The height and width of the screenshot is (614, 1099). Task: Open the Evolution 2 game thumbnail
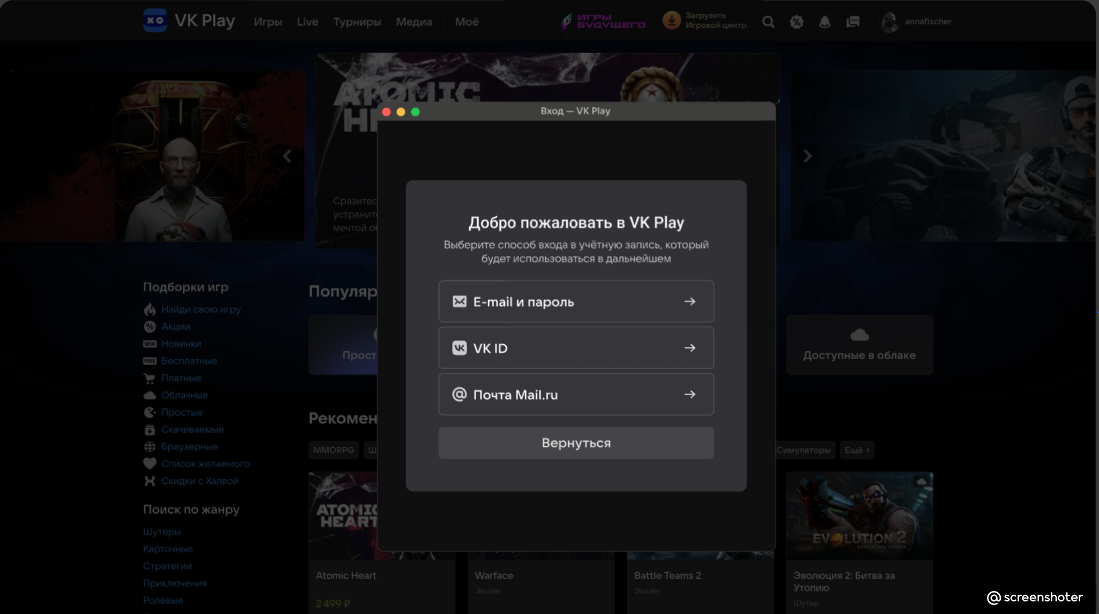[x=859, y=516]
